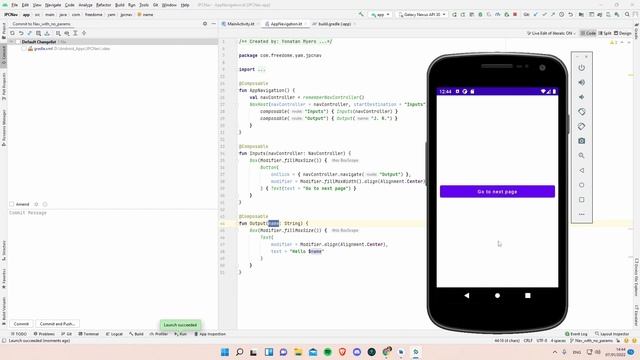Tap Go to next page button in emulator
Screen dimensions: 640x360
tap(497, 191)
